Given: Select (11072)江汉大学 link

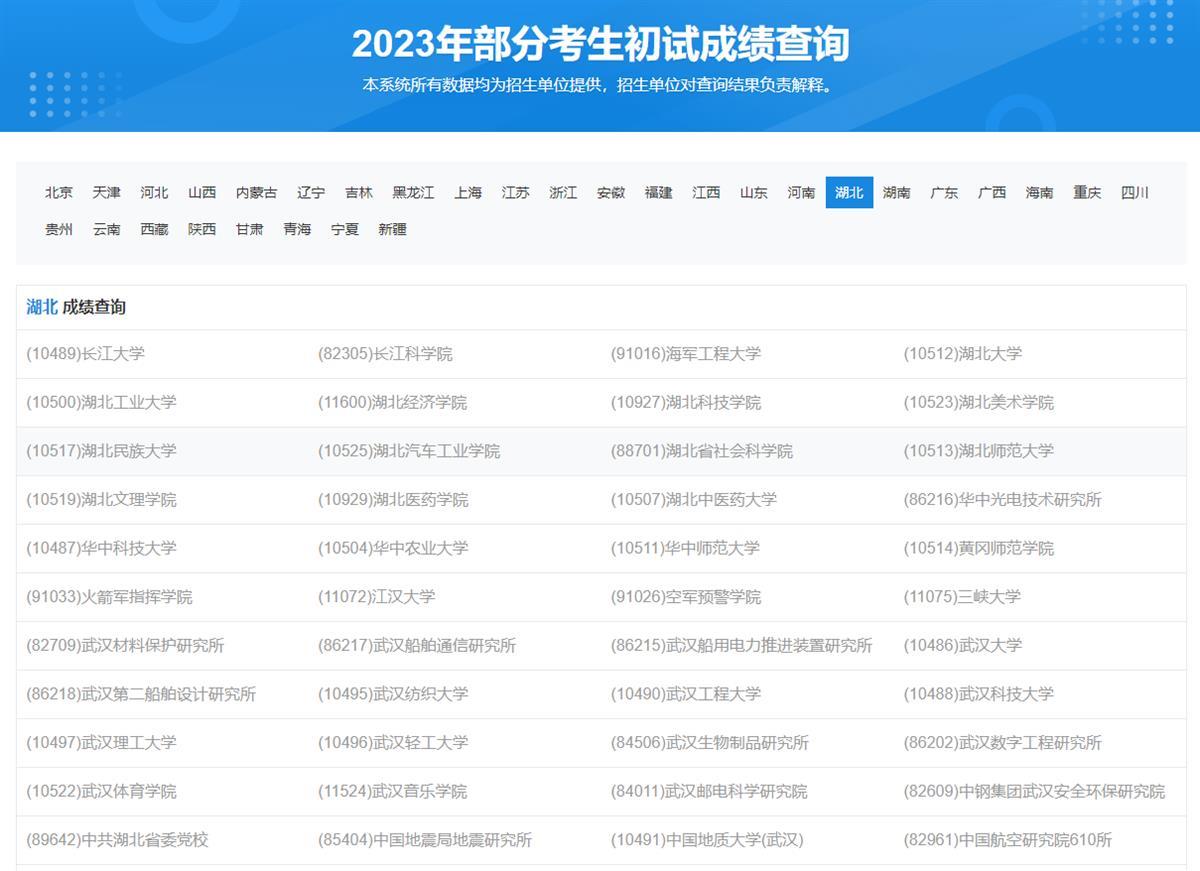Looking at the screenshot, I should (377, 597).
